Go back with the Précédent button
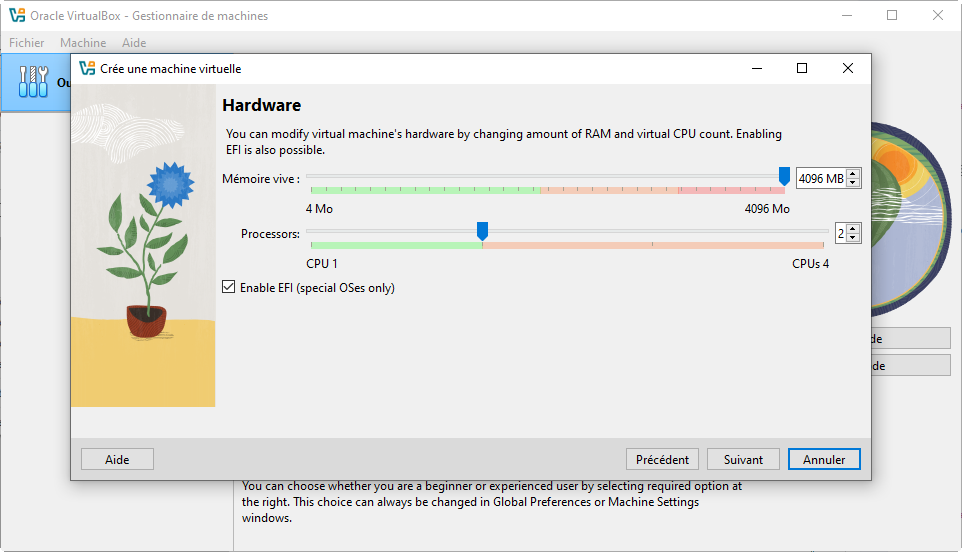 pyautogui.click(x=663, y=459)
